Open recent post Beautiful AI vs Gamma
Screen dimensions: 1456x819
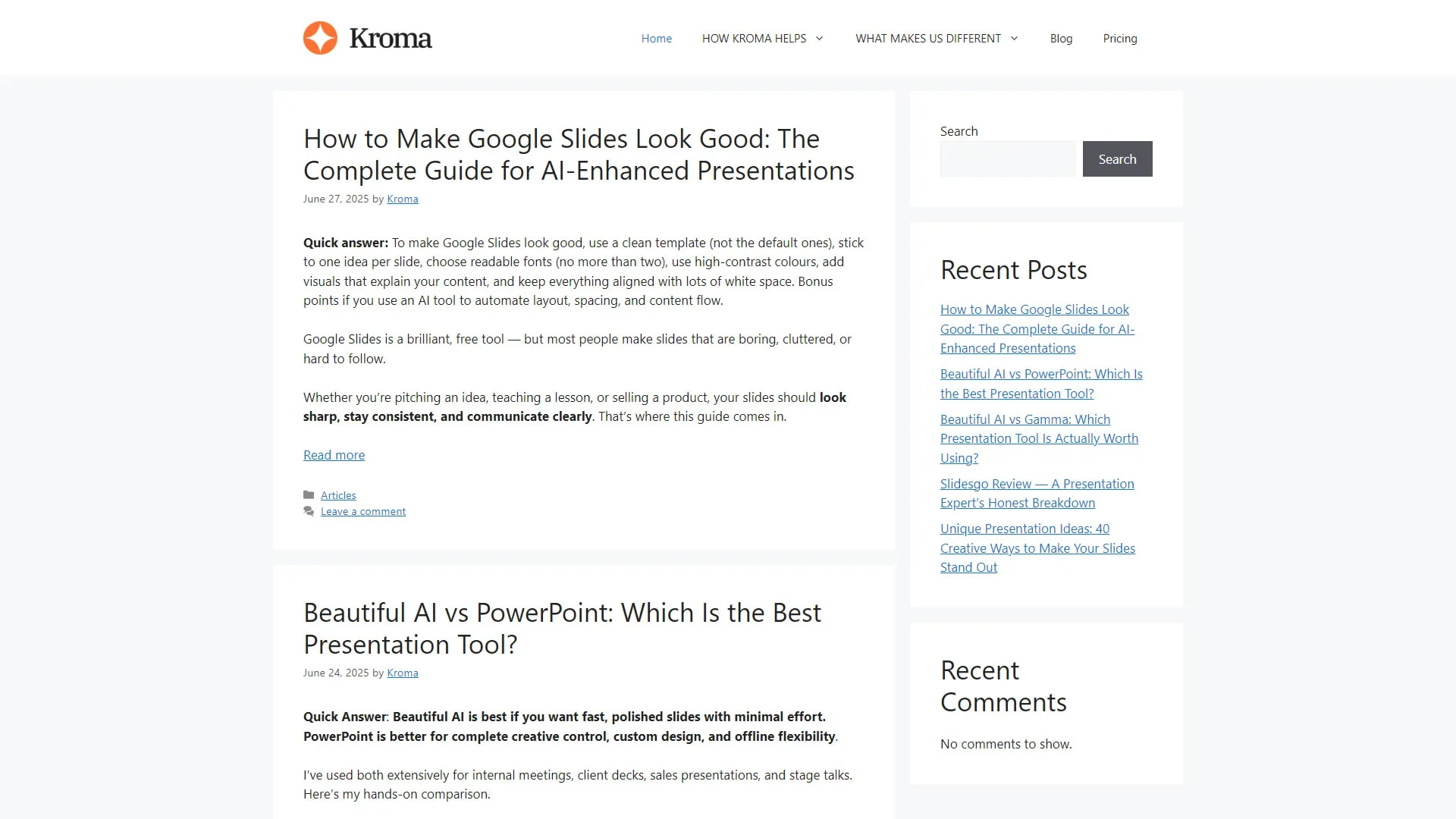(x=1039, y=438)
